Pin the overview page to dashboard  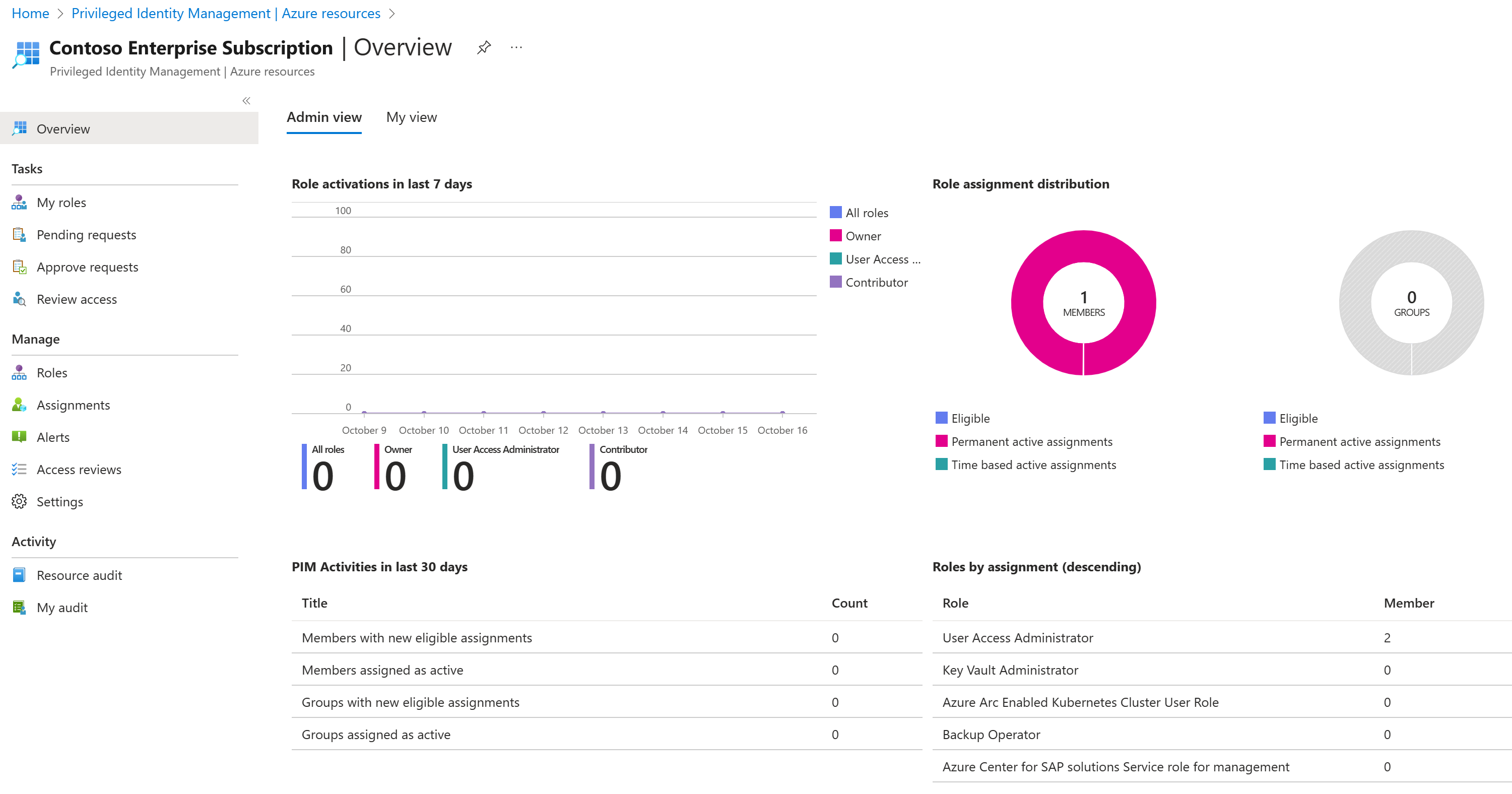pos(484,47)
